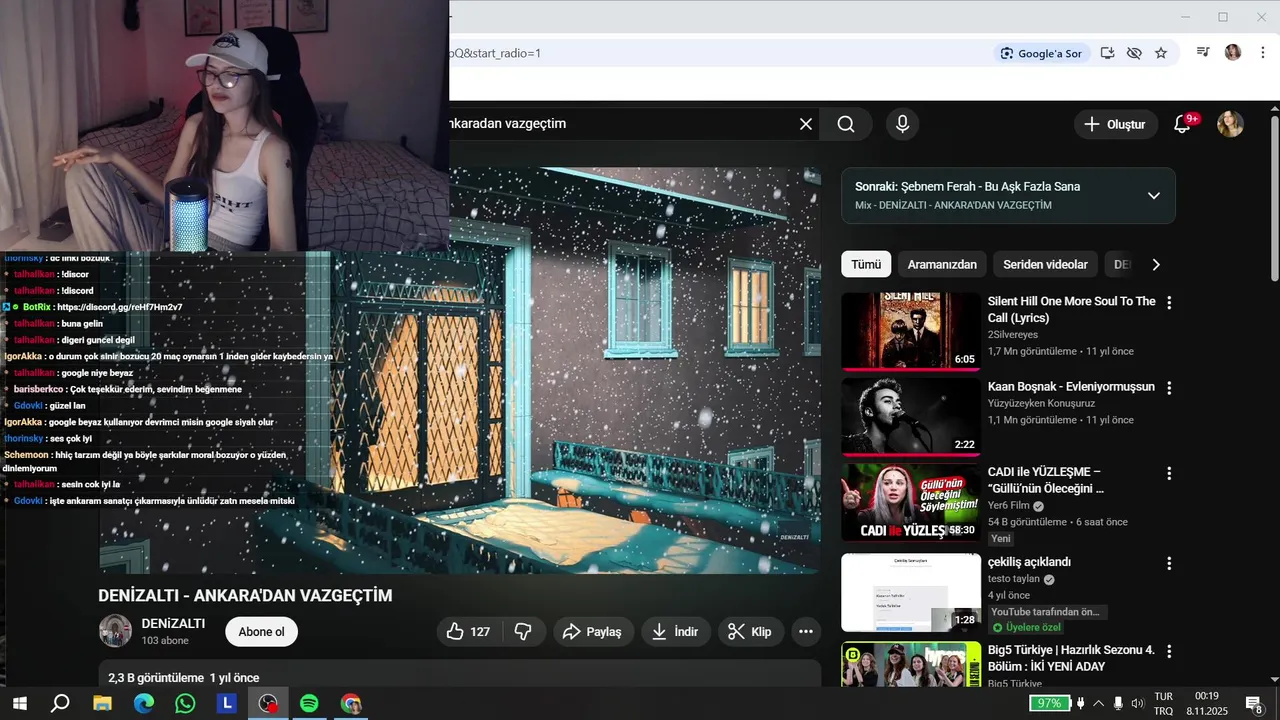This screenshot has width=1280, height=720.
Task: Like the video with thumbs up
Action: [x=468, y=632]
